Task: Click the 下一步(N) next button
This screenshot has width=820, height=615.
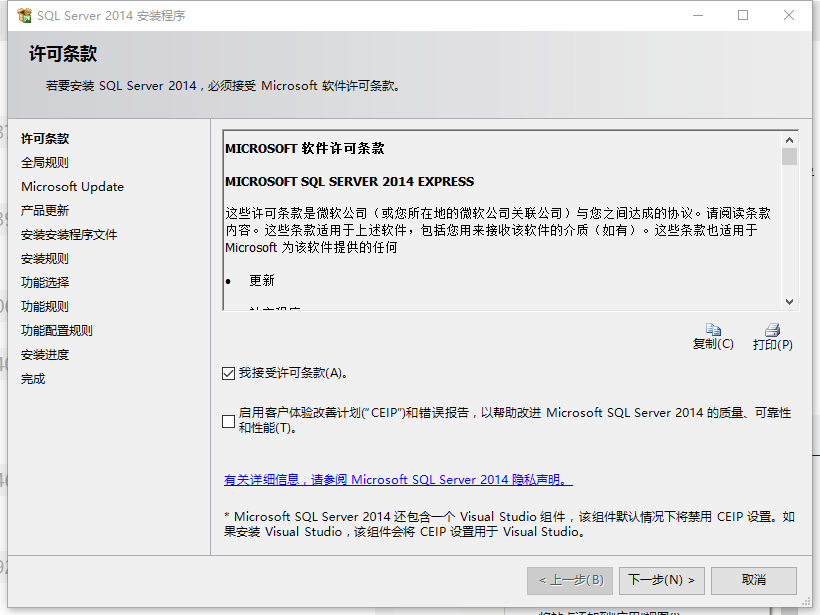Action: point(662,580)
